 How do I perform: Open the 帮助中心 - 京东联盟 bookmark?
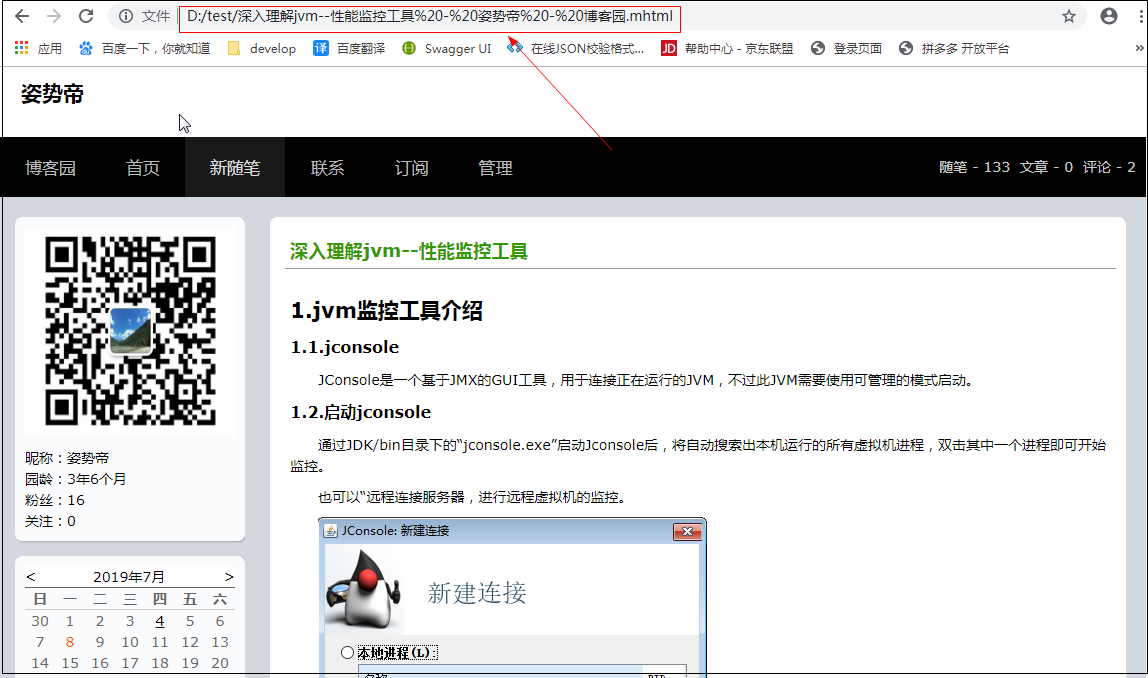tap(728, 48)
